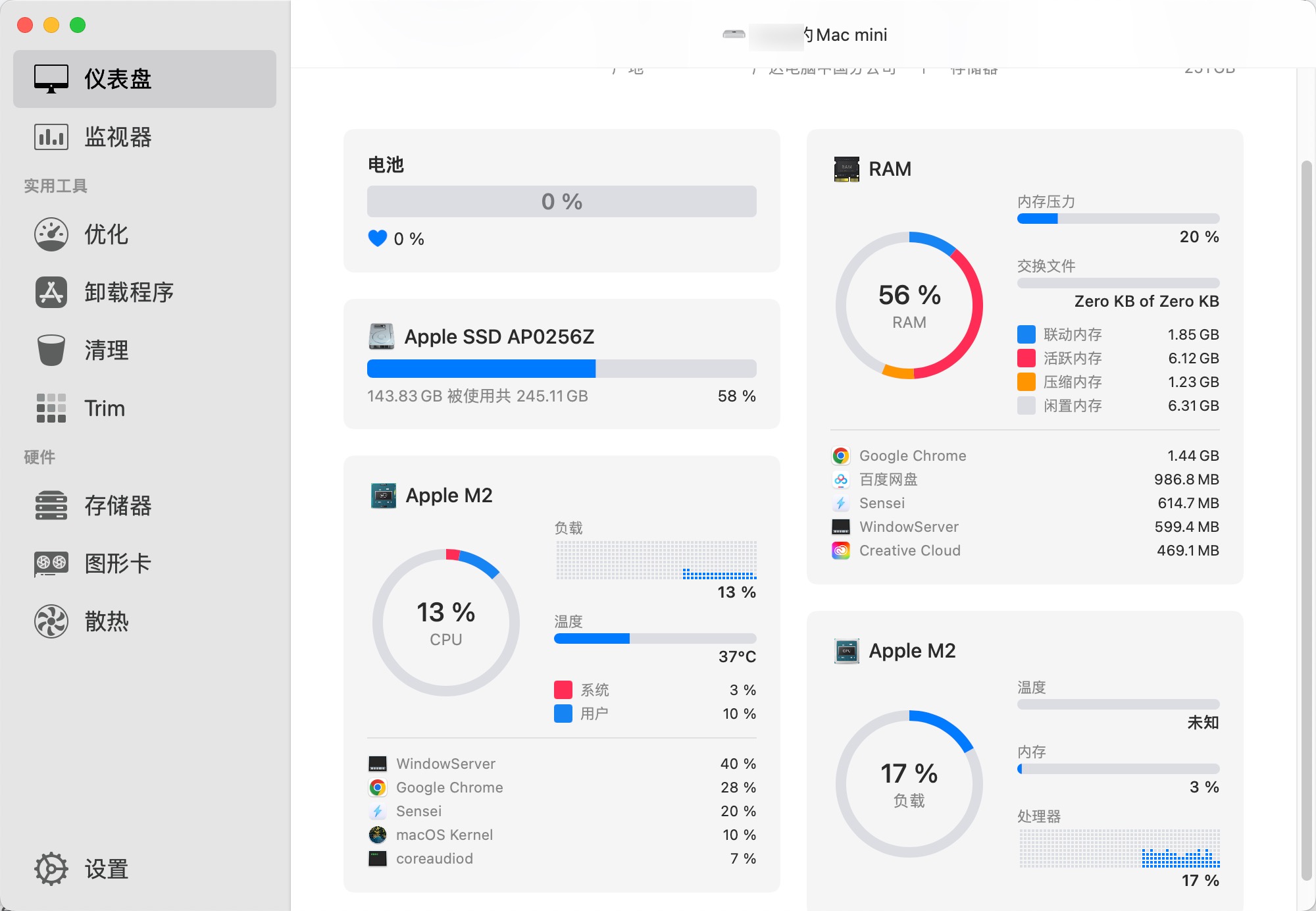Open the 设置 sidebar entry
1316x911 pixels.
click(145, 869)
